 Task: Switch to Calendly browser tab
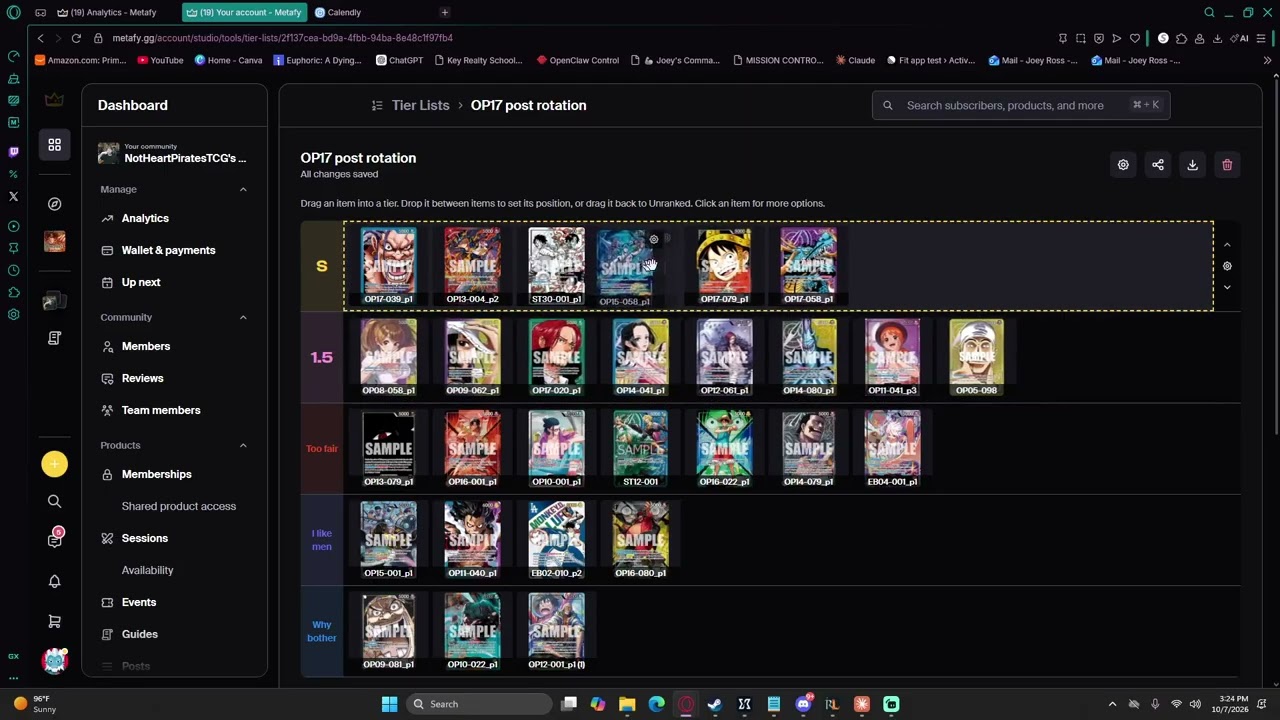tap(345, 12)
